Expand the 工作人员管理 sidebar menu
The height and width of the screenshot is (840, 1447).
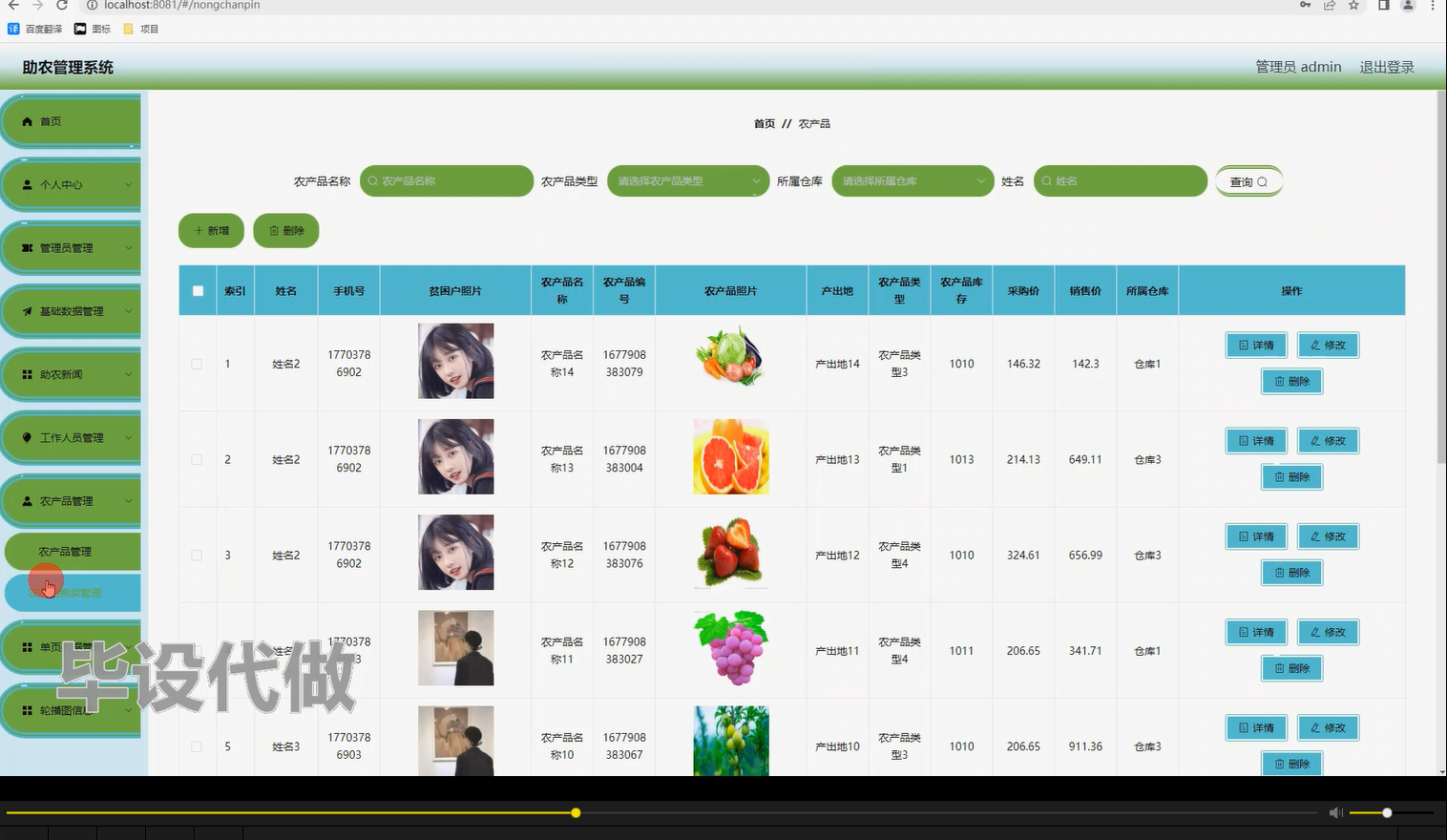tap(72, 438)
